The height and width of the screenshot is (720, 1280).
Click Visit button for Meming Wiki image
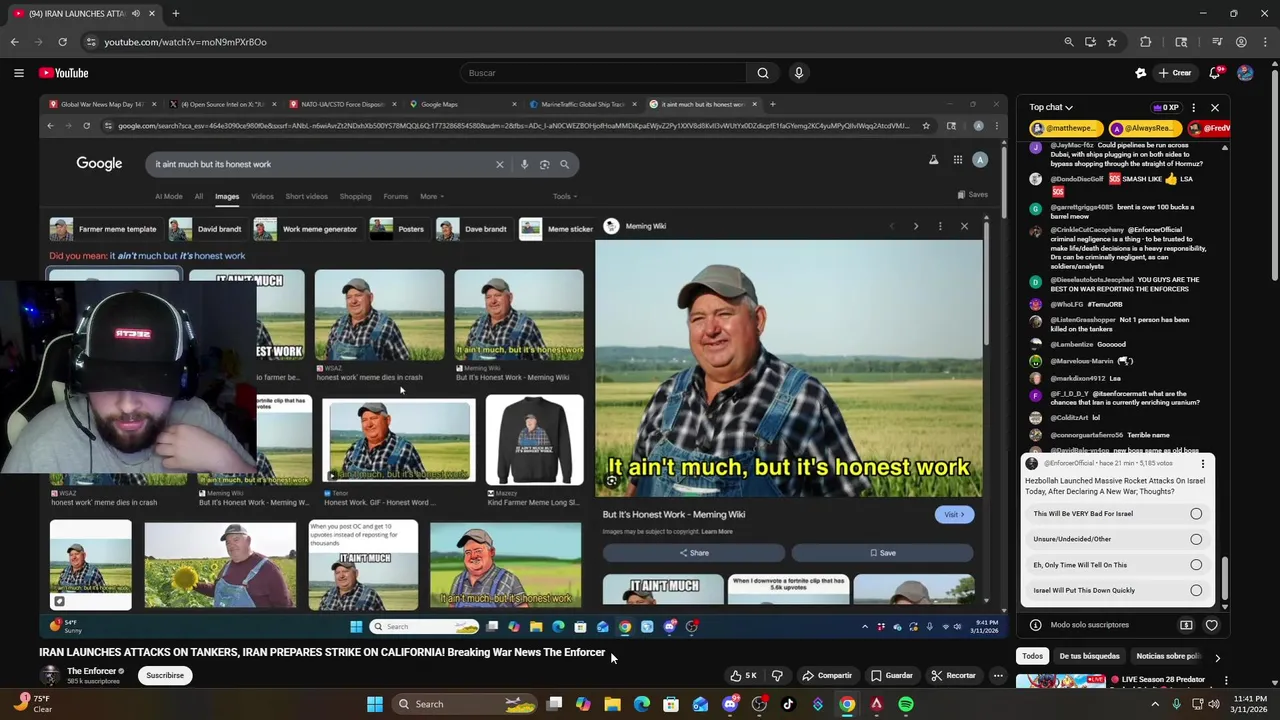tap(954, 514)
